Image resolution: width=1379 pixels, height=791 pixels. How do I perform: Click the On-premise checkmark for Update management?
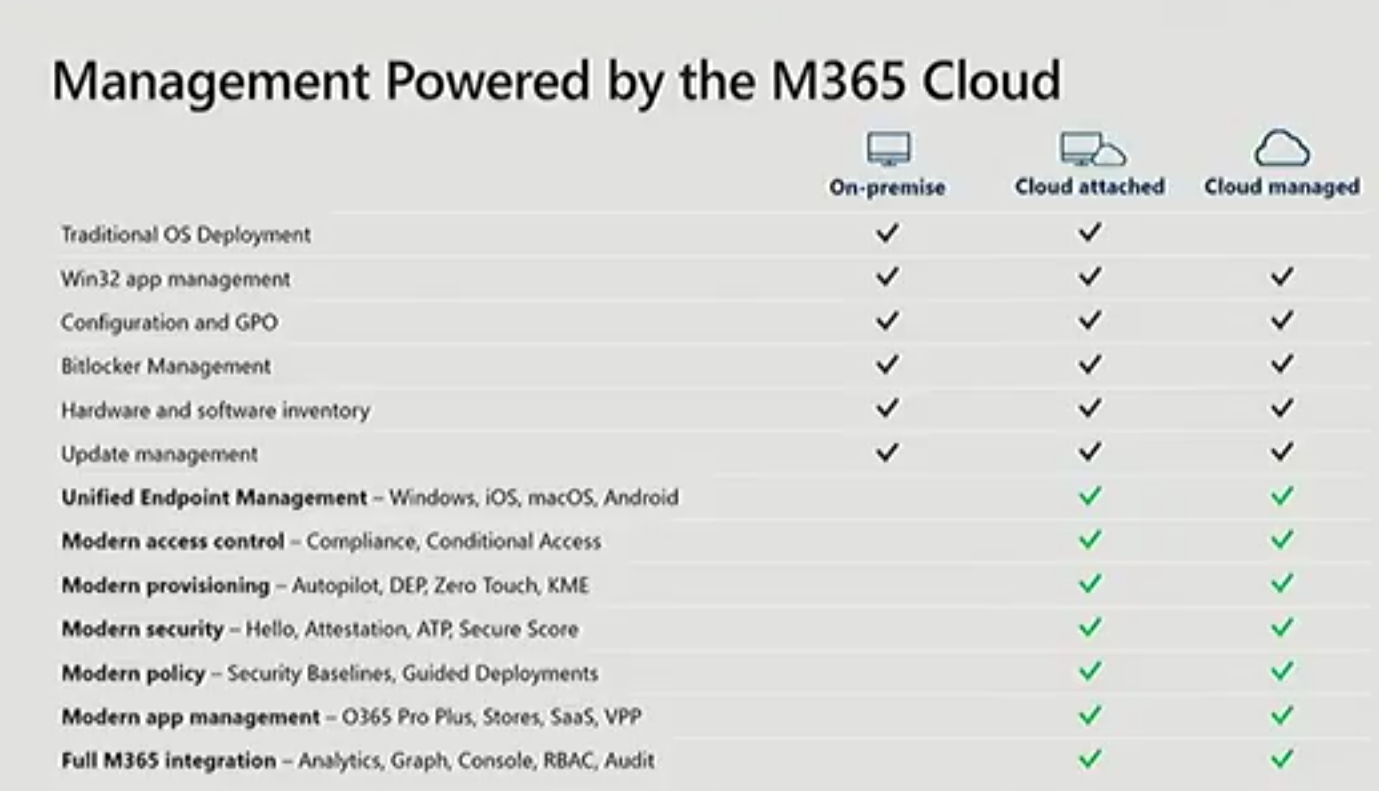point(887,453)
